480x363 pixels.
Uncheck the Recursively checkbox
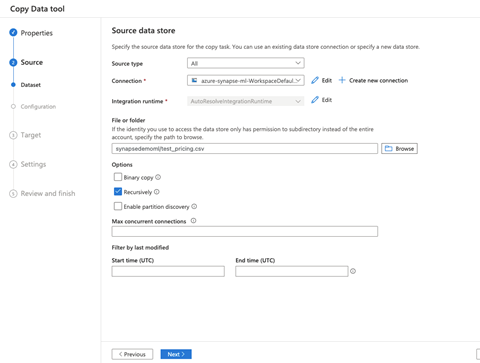[x=118, y=191]
